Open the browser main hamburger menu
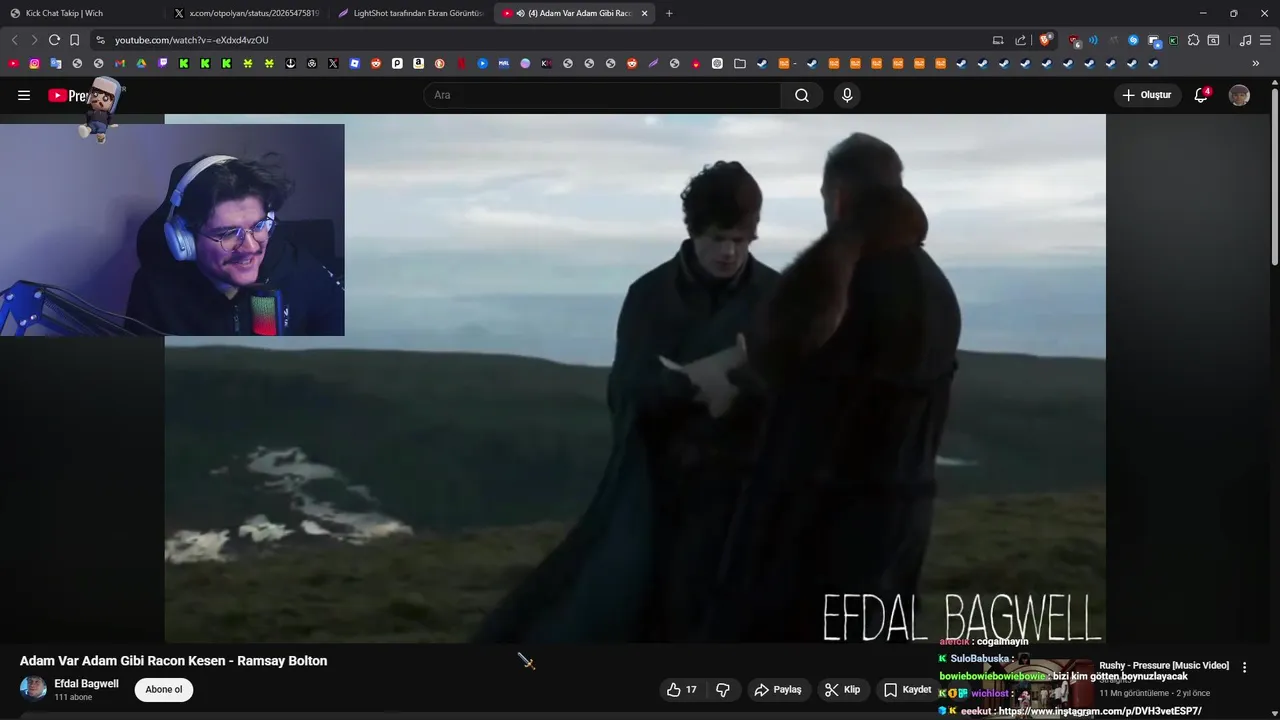The height and width of the screenshot is (720, 1280). point(1265,40)
